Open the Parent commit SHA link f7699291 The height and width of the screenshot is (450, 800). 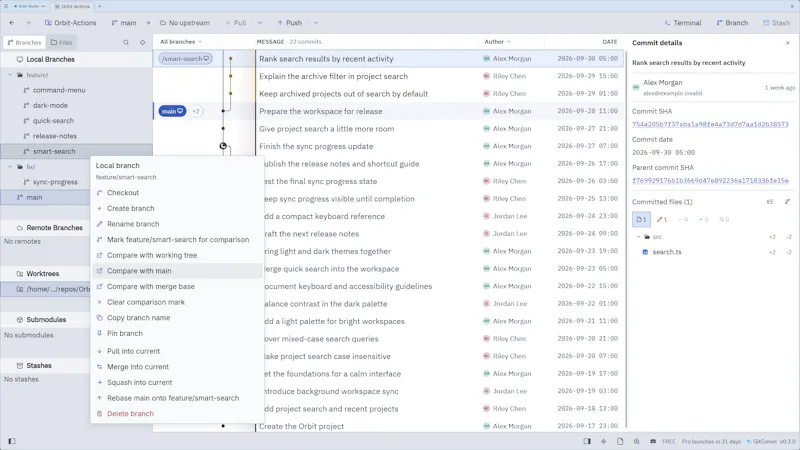(x=710, y=181)
